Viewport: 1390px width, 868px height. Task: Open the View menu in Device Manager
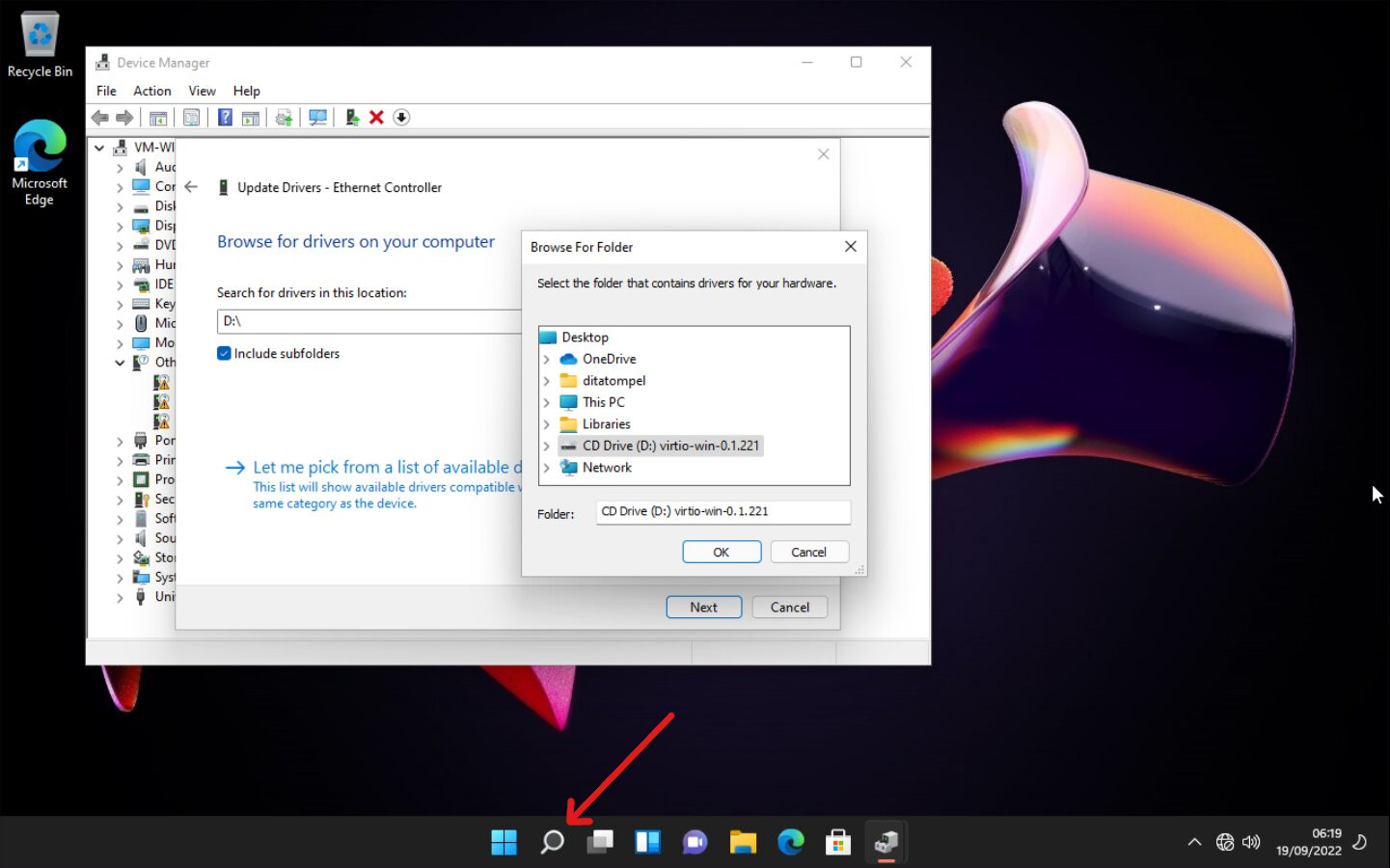click(202, 91)
